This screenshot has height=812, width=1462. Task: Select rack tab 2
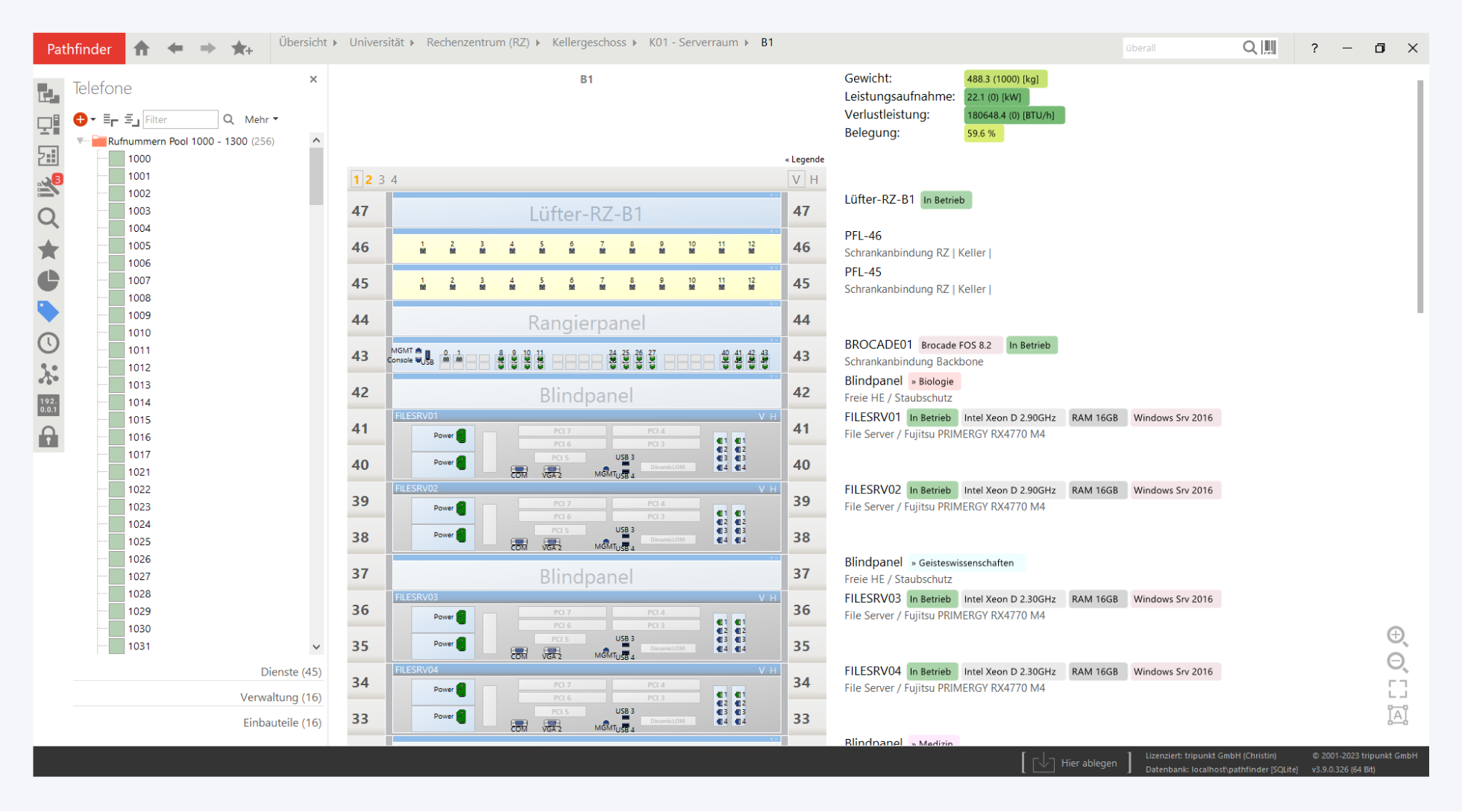[x=368, y=180]
